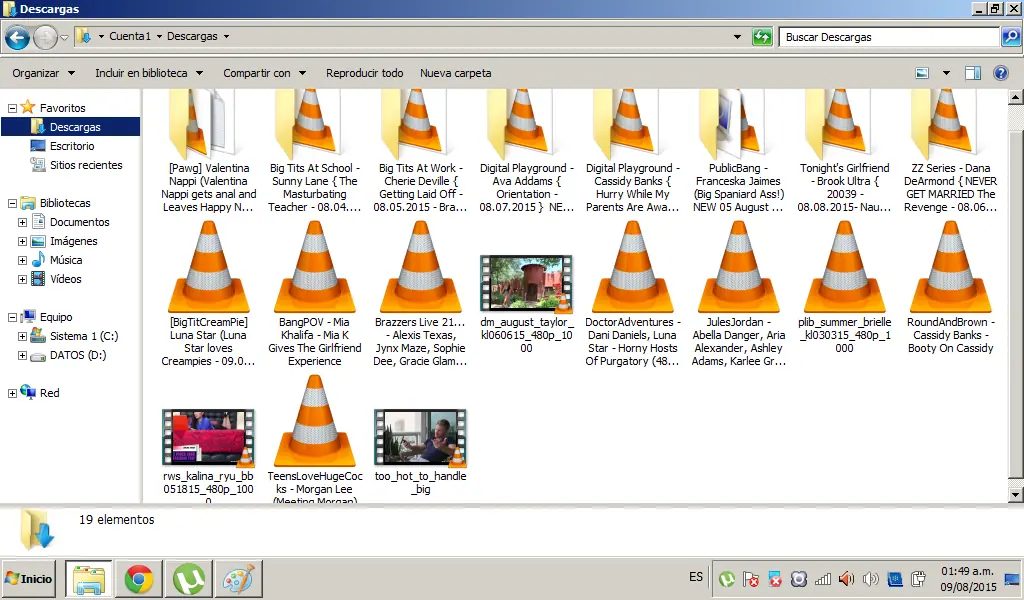Image resolution: width=1024 pixels, height=600 pixels.
Task: Click the Cuenta1 breadcrumb in the address bar
Action: click(130, 37)
